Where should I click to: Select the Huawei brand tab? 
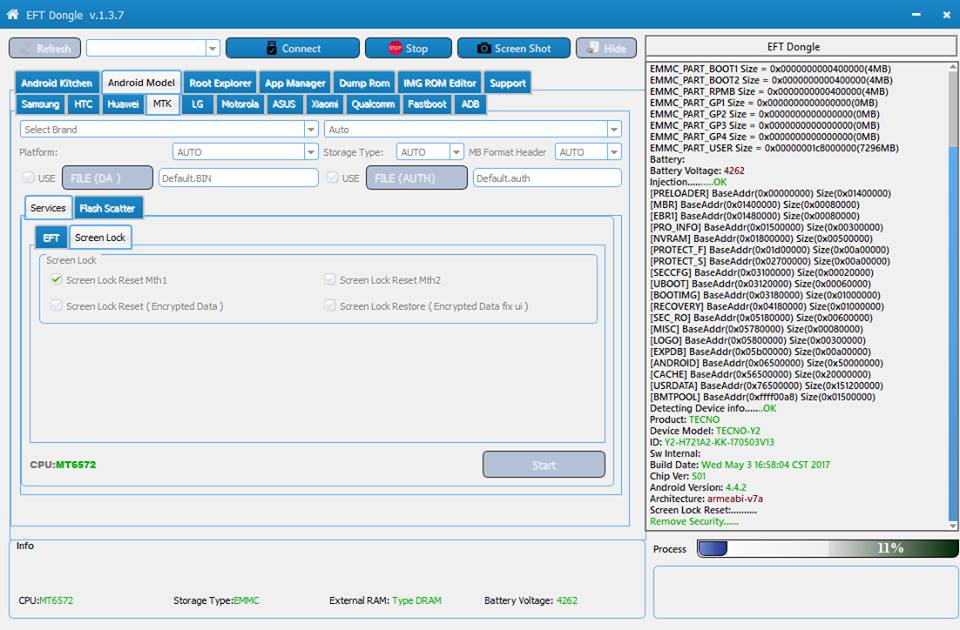123,104
